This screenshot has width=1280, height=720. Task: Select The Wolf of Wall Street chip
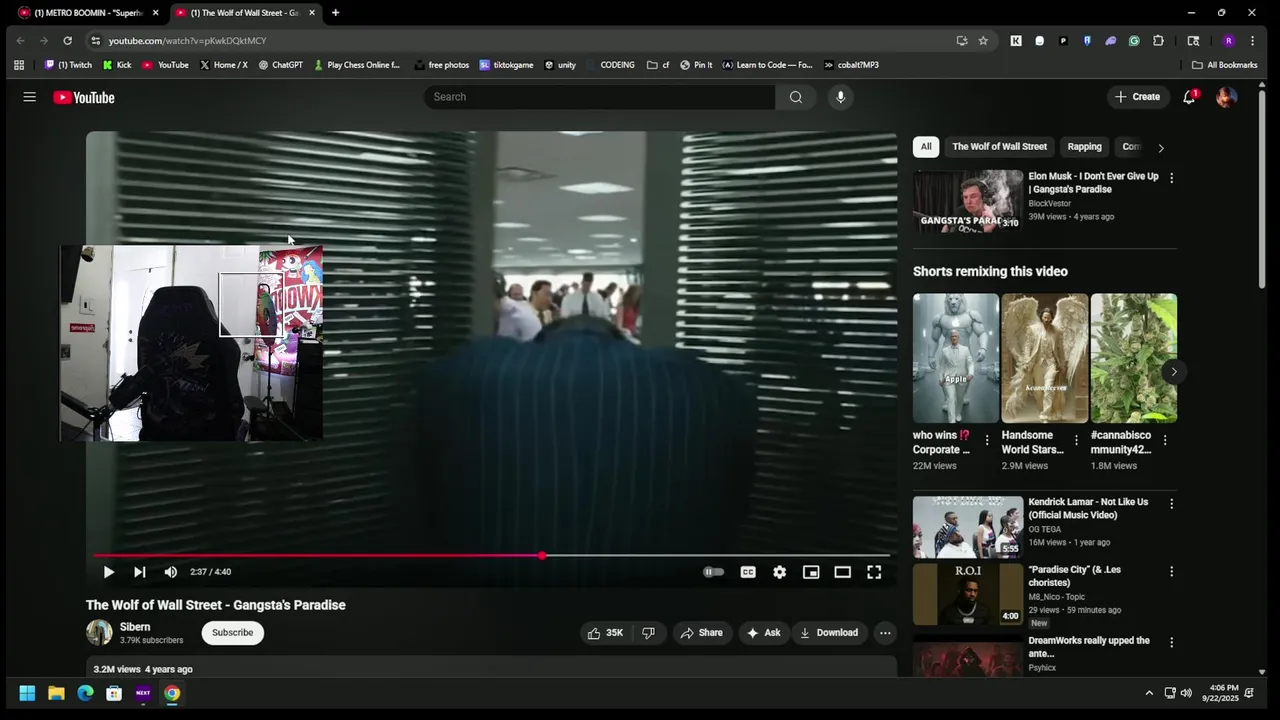pos(999,147)
